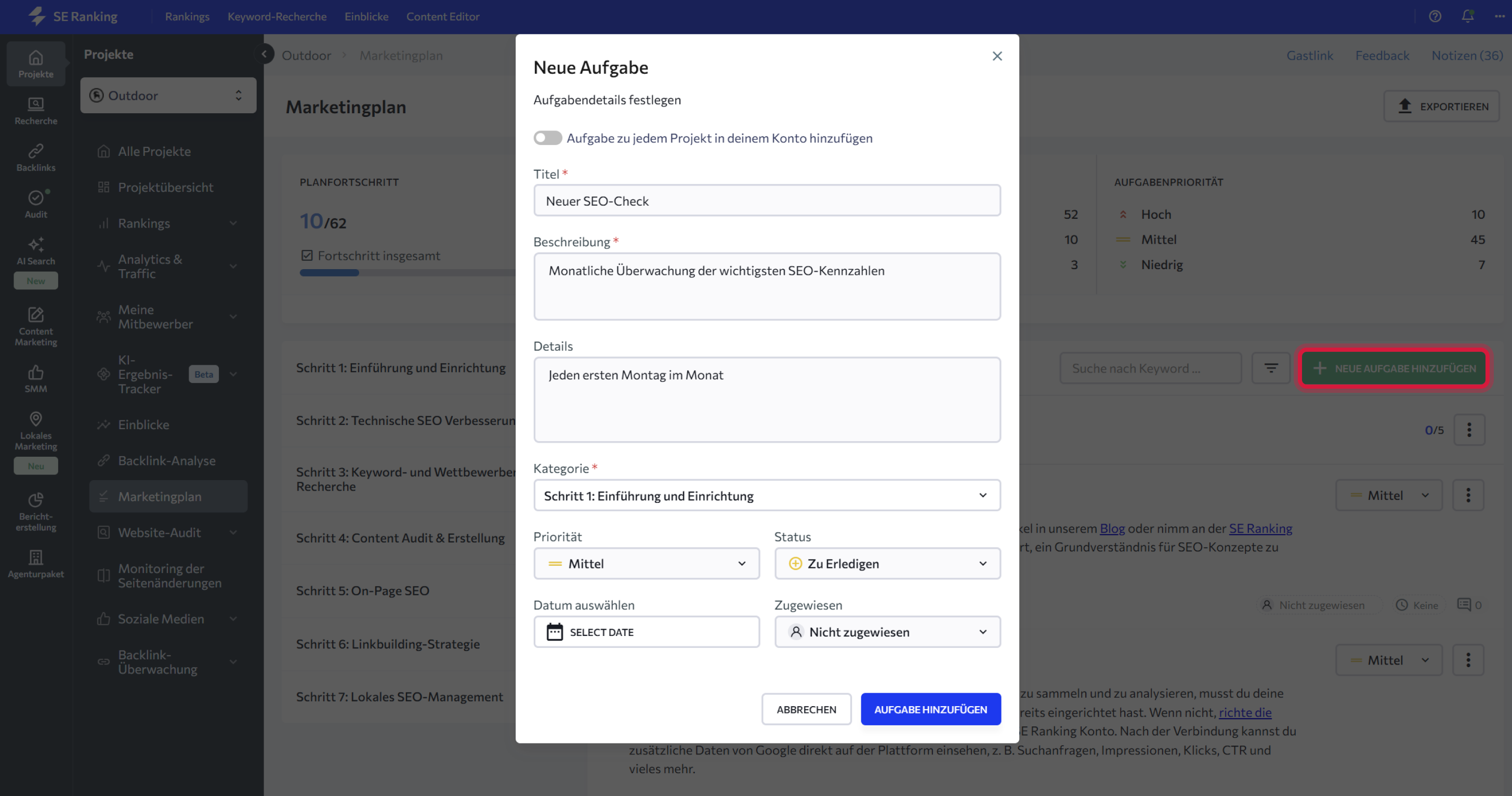Click the Aufgabe hinzufügen button
Viewport: 1512px width, 796px height.
930,709
